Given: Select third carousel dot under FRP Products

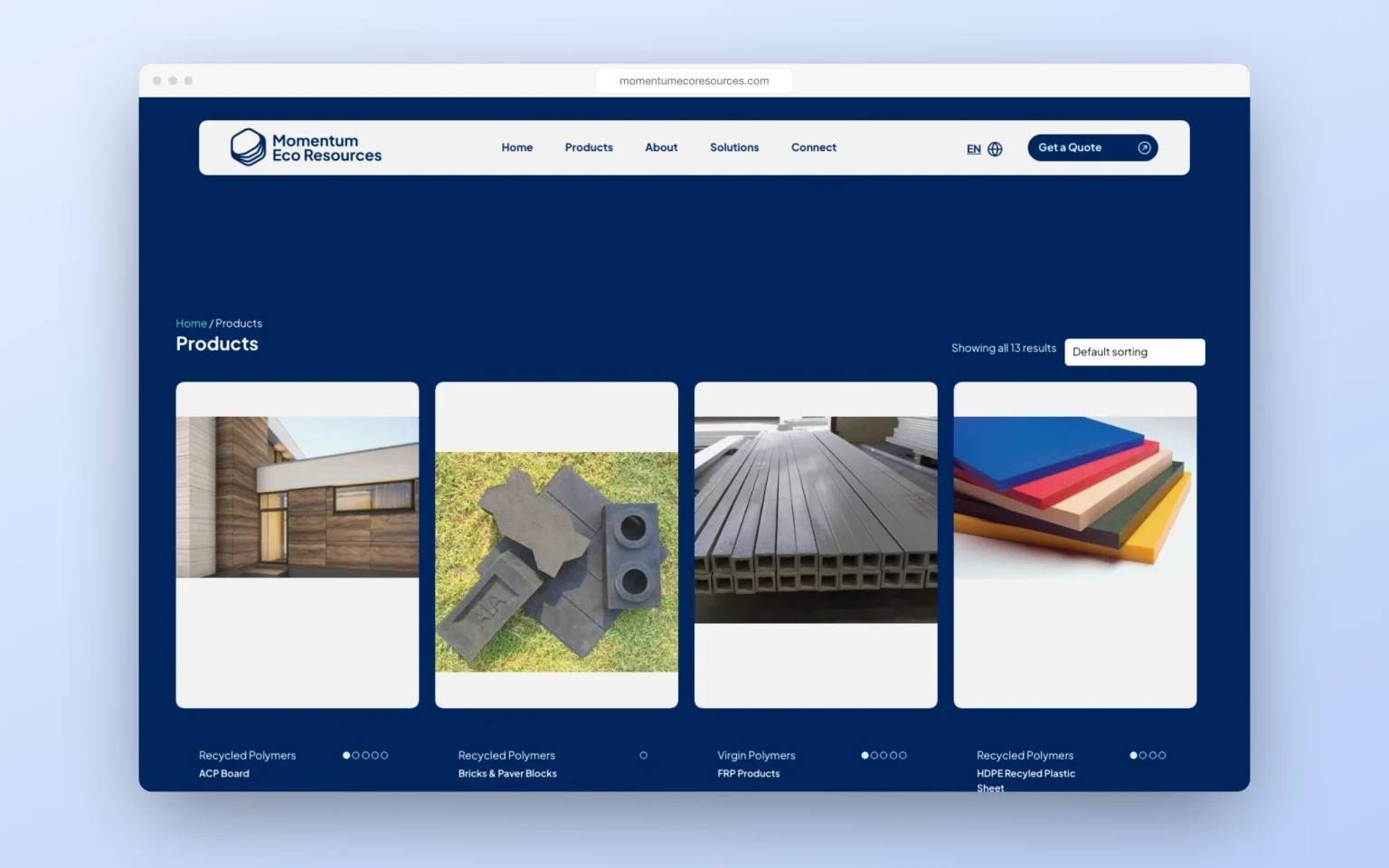Looking at the screenshot, I should click(883, 755).
